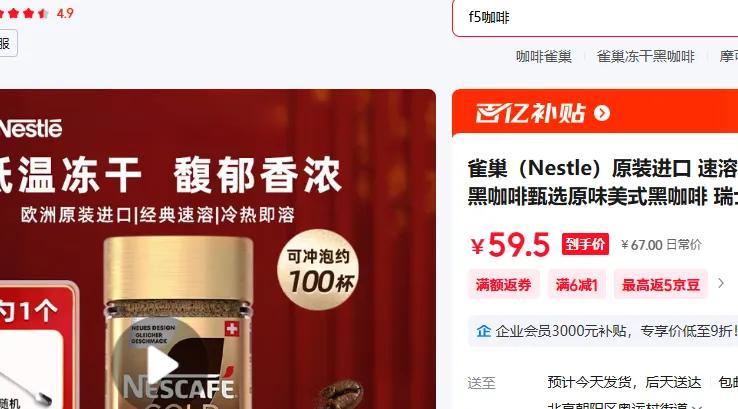This screenshot has width=738, height=409.
Task: Expand promotions with the chevron after 京豆 tag
Action: tap(721, 283)
